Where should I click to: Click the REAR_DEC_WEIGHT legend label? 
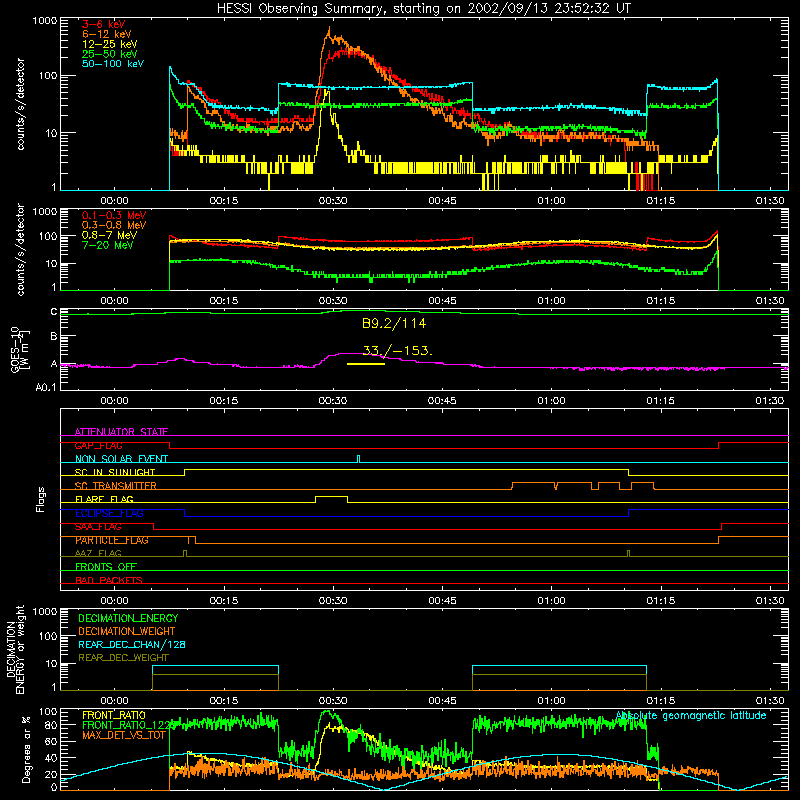pyautogui.click(x=123, y=658)
